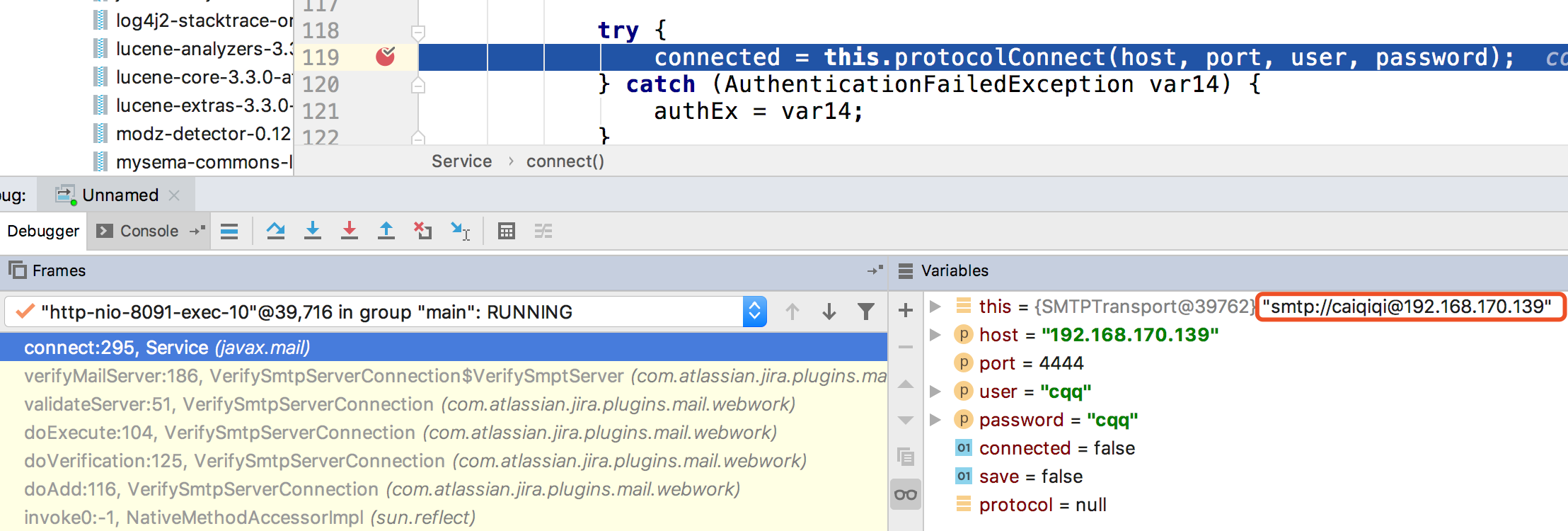Expand the host variable node
This screenshot has height=531, width=1568.
pyautogui.click(x=935, y=335)
